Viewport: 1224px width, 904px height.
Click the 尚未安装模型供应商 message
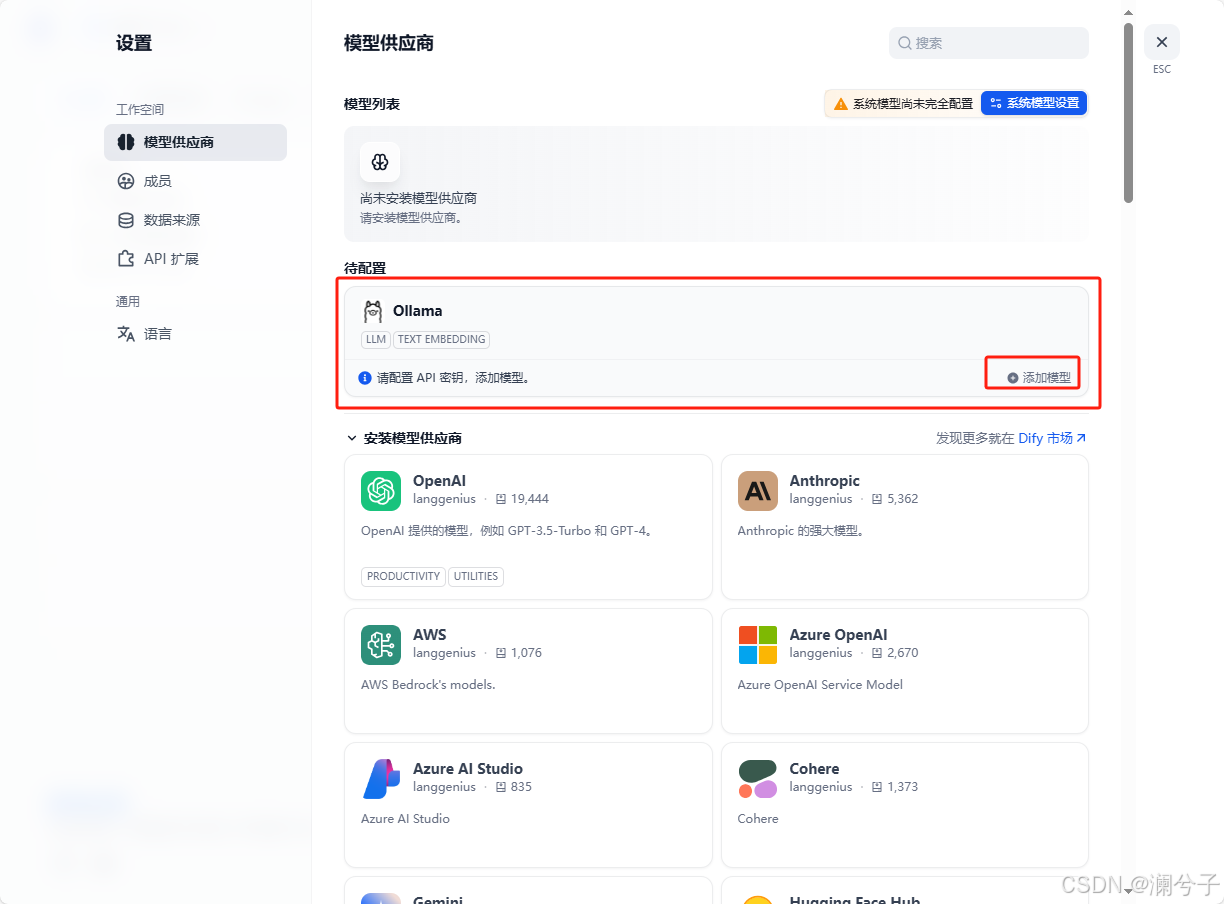(418, 198)
